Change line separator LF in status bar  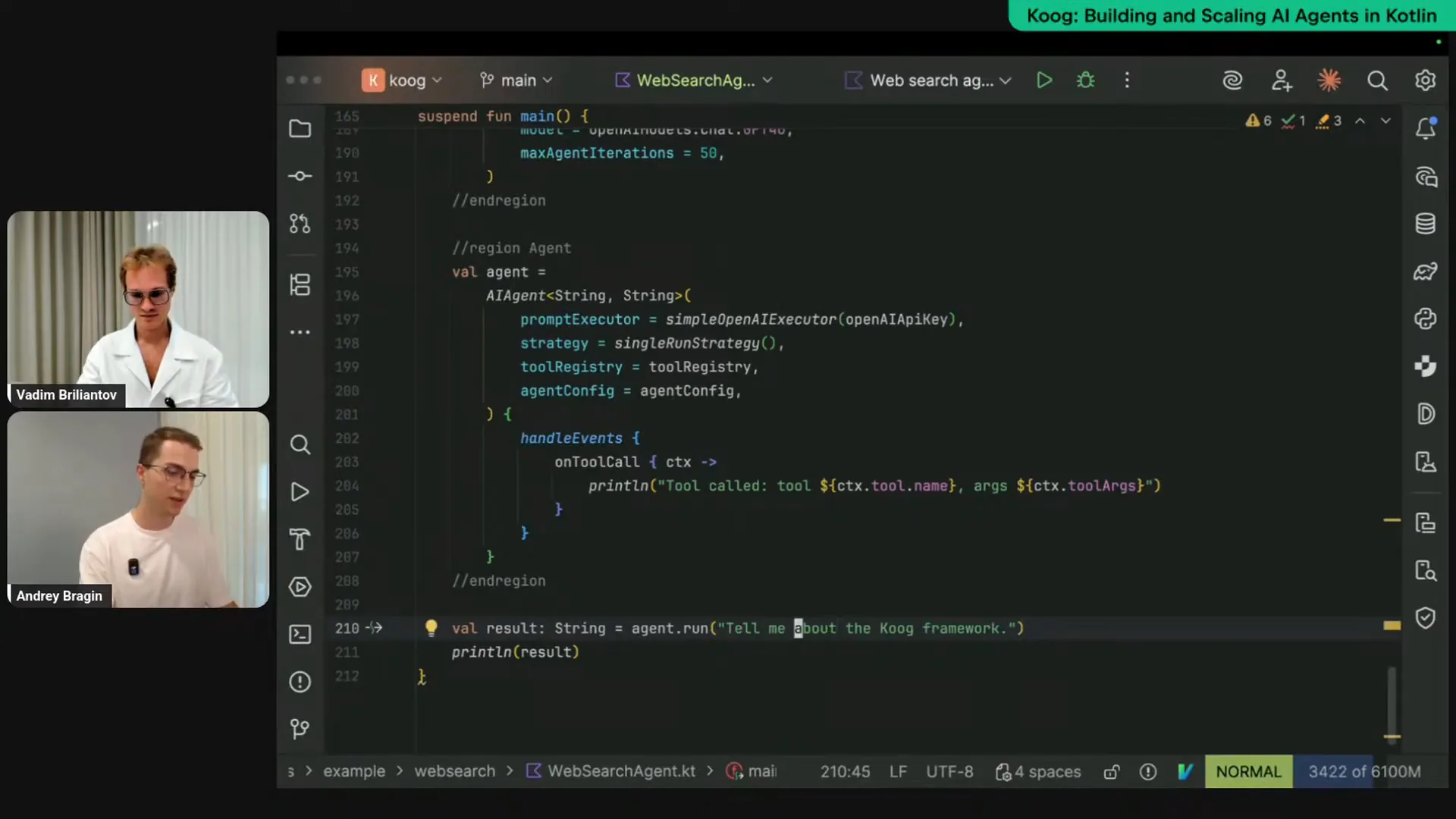[x=898, y=772]
